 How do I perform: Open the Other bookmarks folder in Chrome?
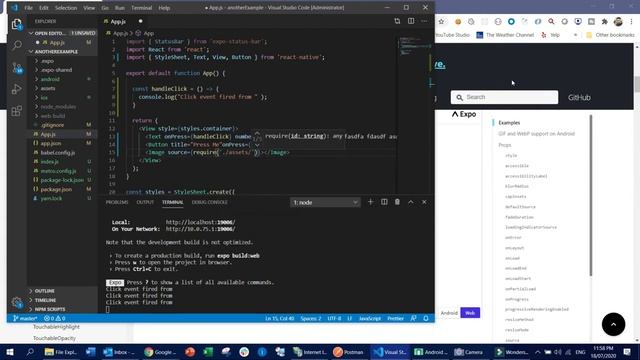point(610,35)
